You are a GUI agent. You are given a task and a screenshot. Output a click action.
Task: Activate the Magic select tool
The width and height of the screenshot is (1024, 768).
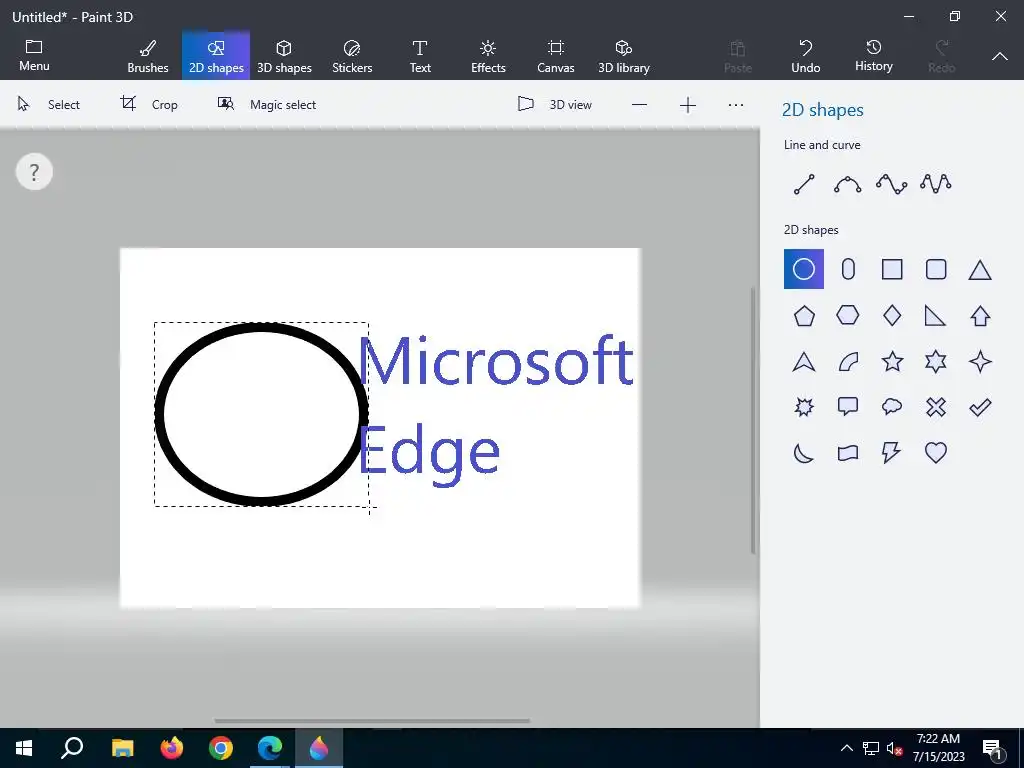(x=266, y=104)
